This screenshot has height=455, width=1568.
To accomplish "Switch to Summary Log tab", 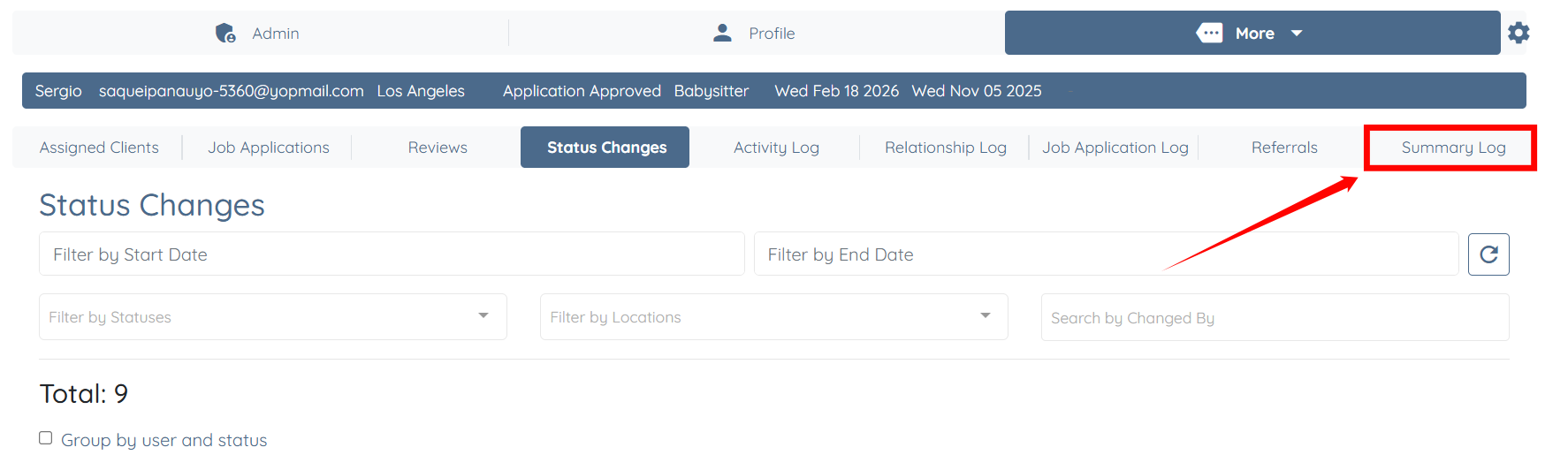I will [x=1452, y=148].
